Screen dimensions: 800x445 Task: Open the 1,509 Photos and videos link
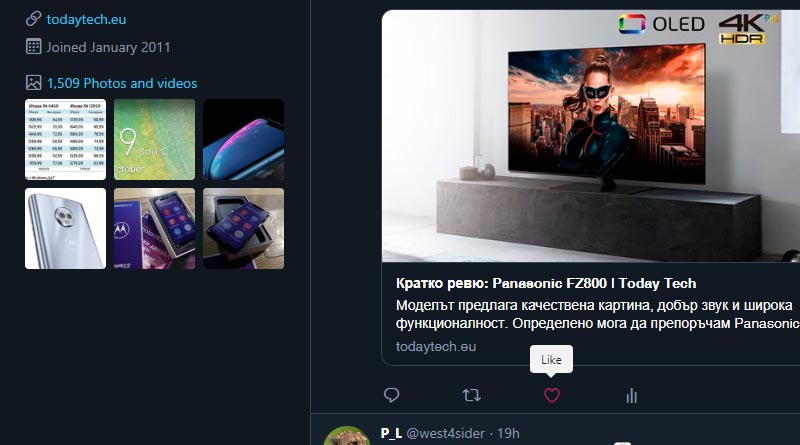(122, 83)
